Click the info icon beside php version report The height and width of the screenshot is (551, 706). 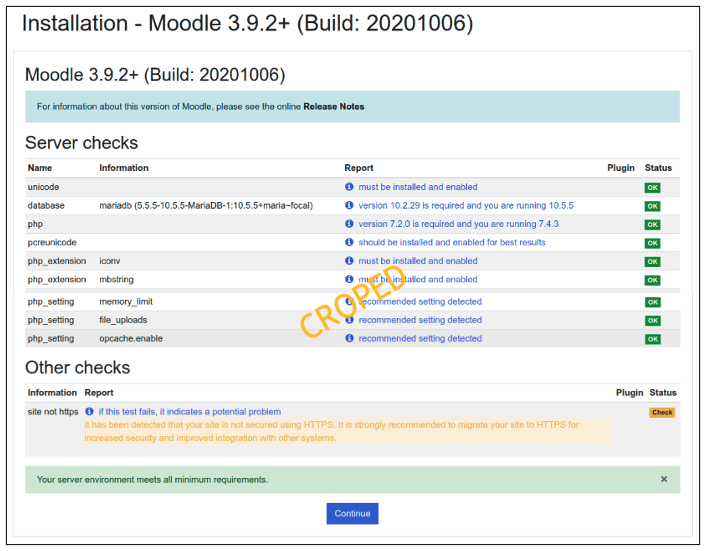point(349,223)
